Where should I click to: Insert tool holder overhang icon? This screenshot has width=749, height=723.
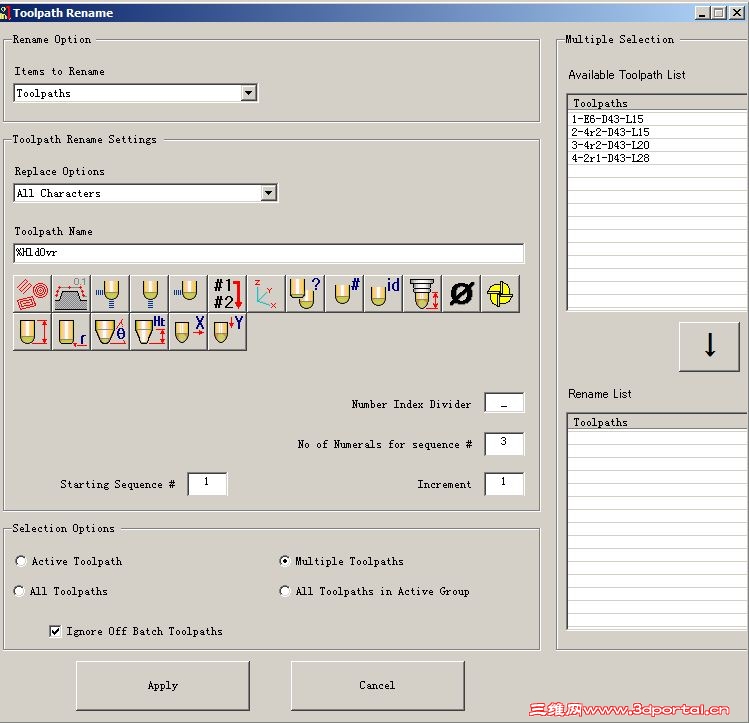[x=423, y=294]
